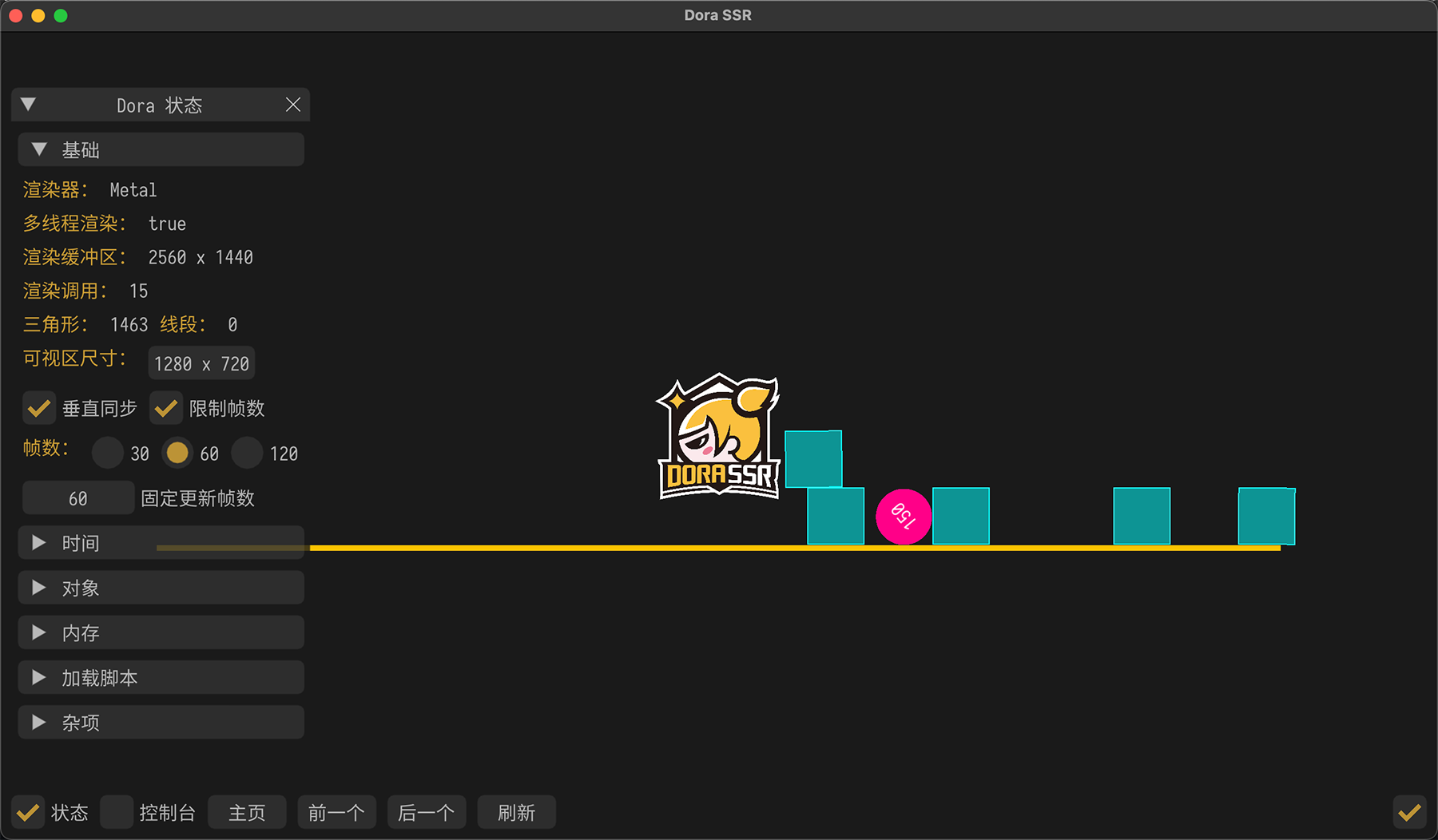Image resolution: width=1438 pixels, height=840 pixels.
Task: Select the 120 frame rate radio button
Action: tap(247, 454)
